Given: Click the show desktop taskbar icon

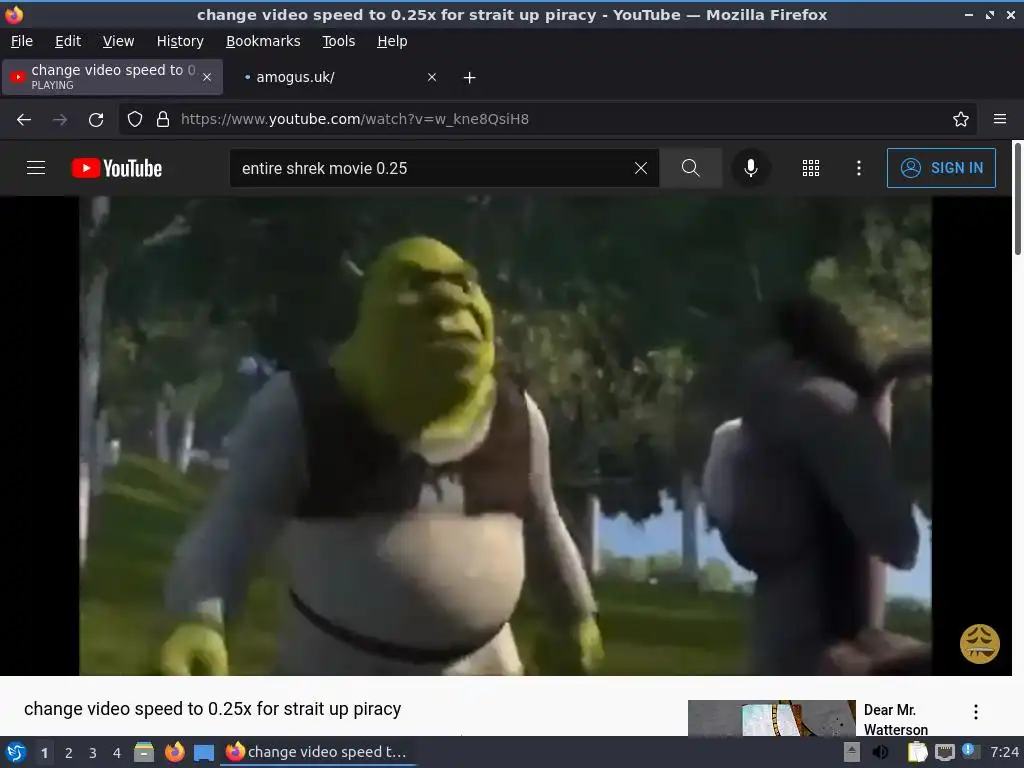Looking at the screenshot, I should tap(204, 753).
